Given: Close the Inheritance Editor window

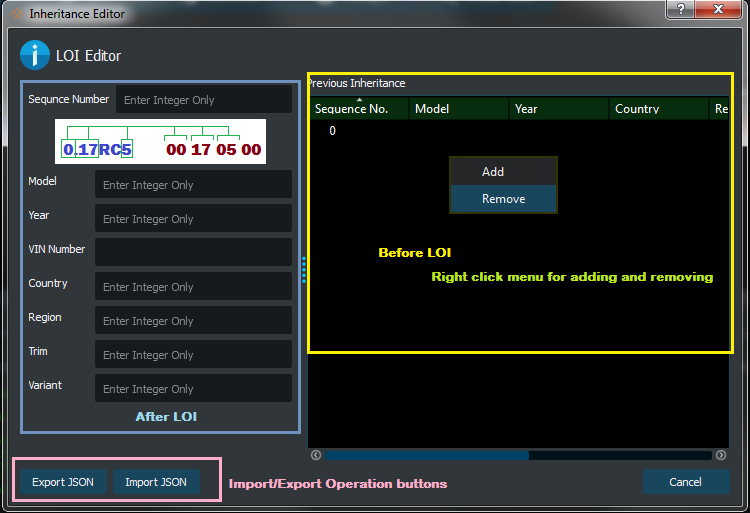Looking at the screenshot, I should [718, 9].
